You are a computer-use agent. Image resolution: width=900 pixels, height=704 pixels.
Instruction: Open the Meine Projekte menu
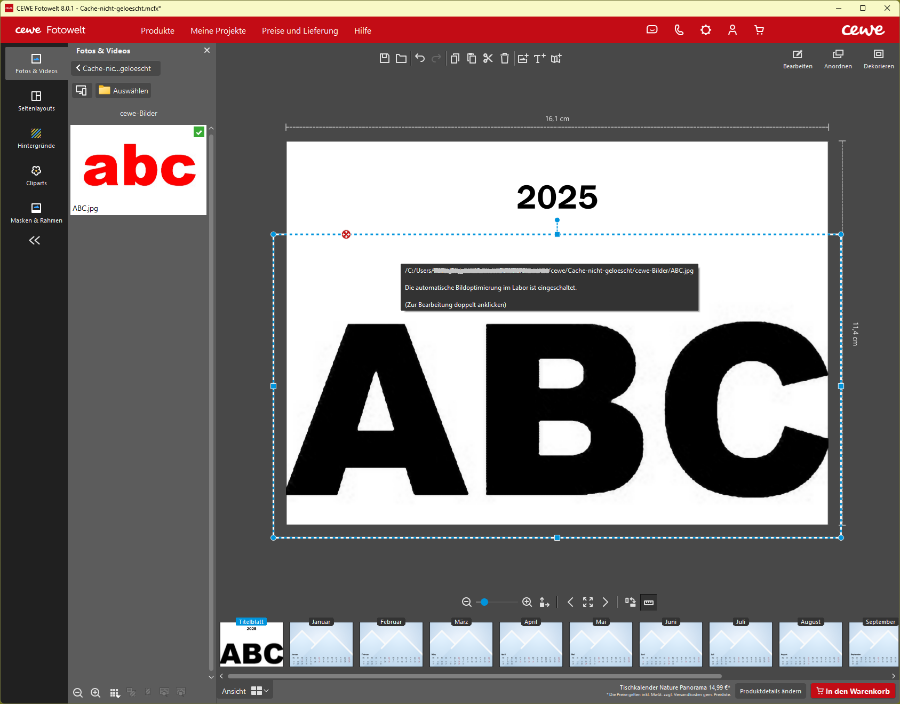pyautogui.click(x=218, y=30)
